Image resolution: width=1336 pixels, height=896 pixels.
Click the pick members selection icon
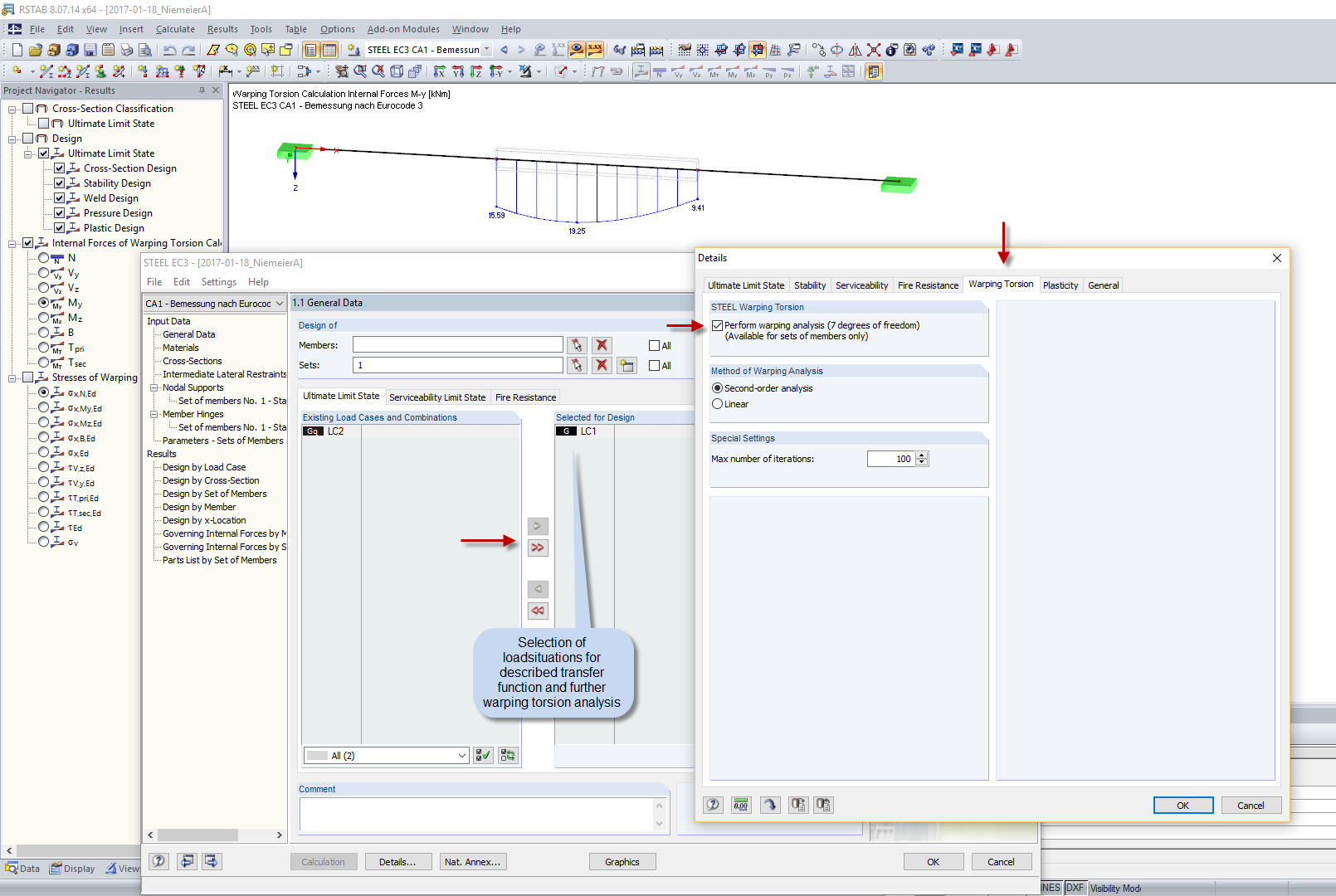click(577, 345)
